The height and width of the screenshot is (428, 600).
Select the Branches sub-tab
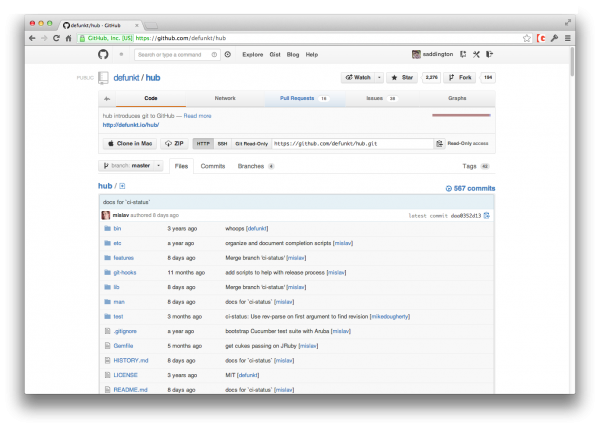pos(256,166)
